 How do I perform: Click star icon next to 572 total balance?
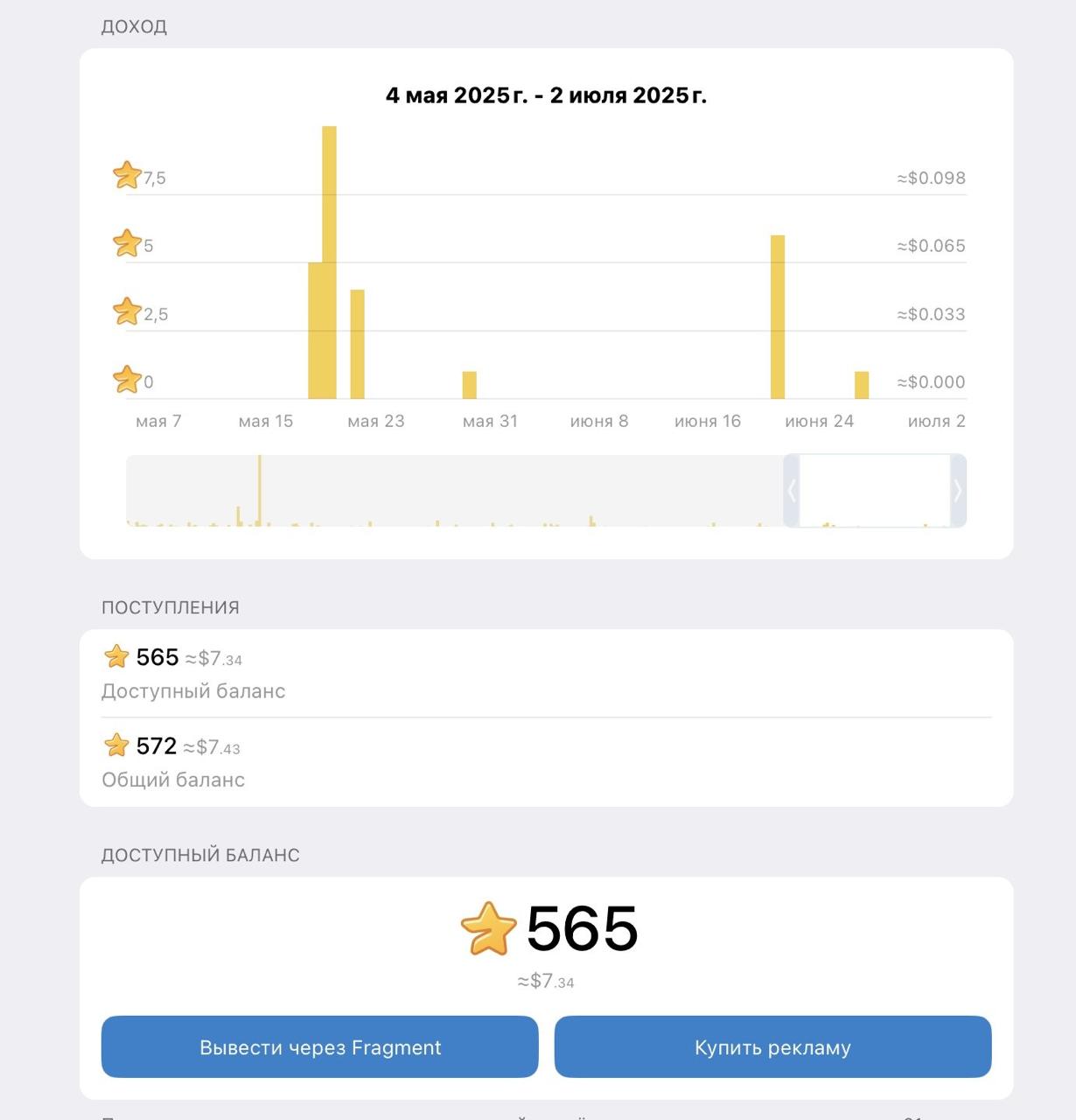[116, 745]
